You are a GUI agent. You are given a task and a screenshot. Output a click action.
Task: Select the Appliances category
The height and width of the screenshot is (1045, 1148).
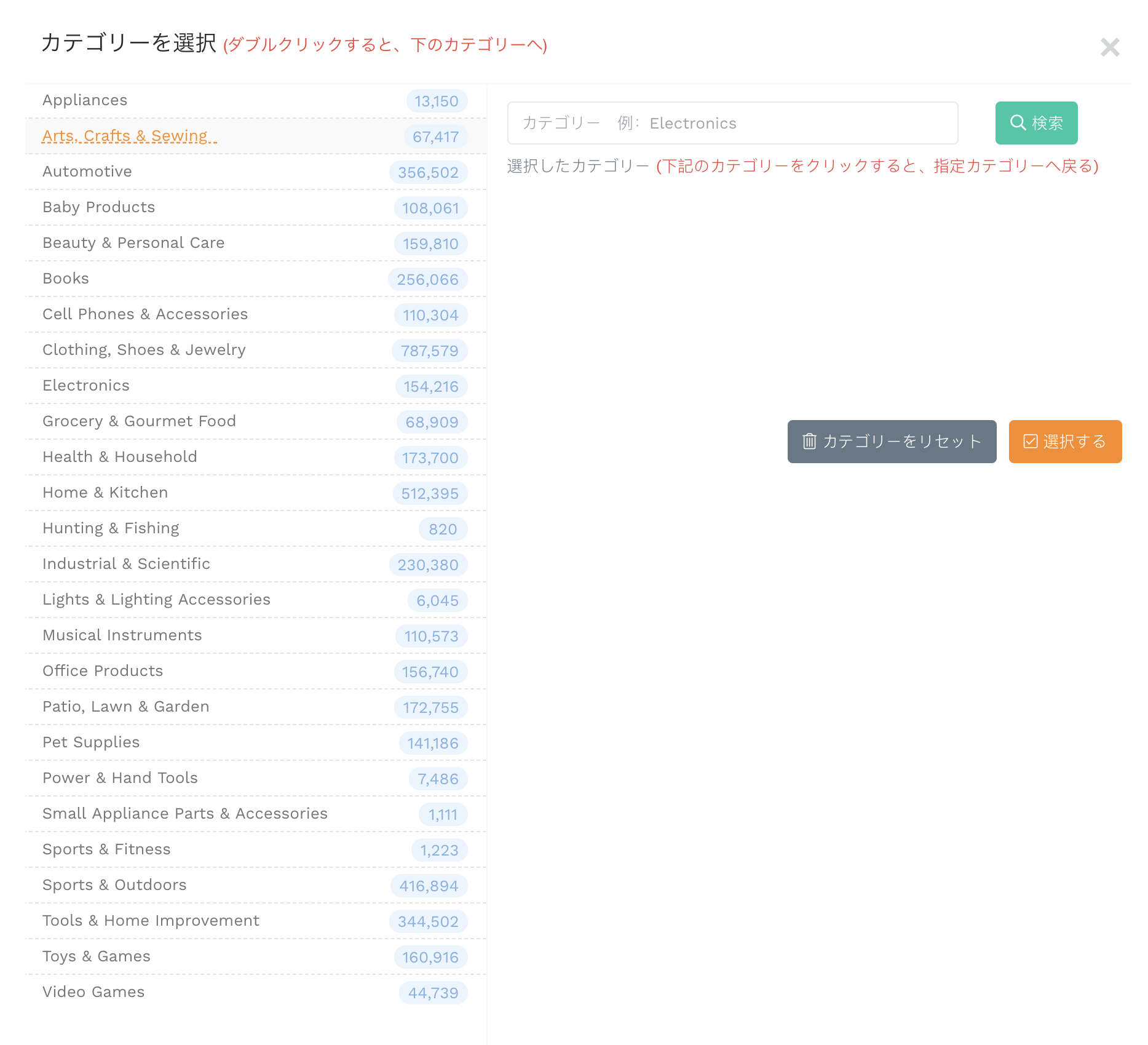point(256,101)
